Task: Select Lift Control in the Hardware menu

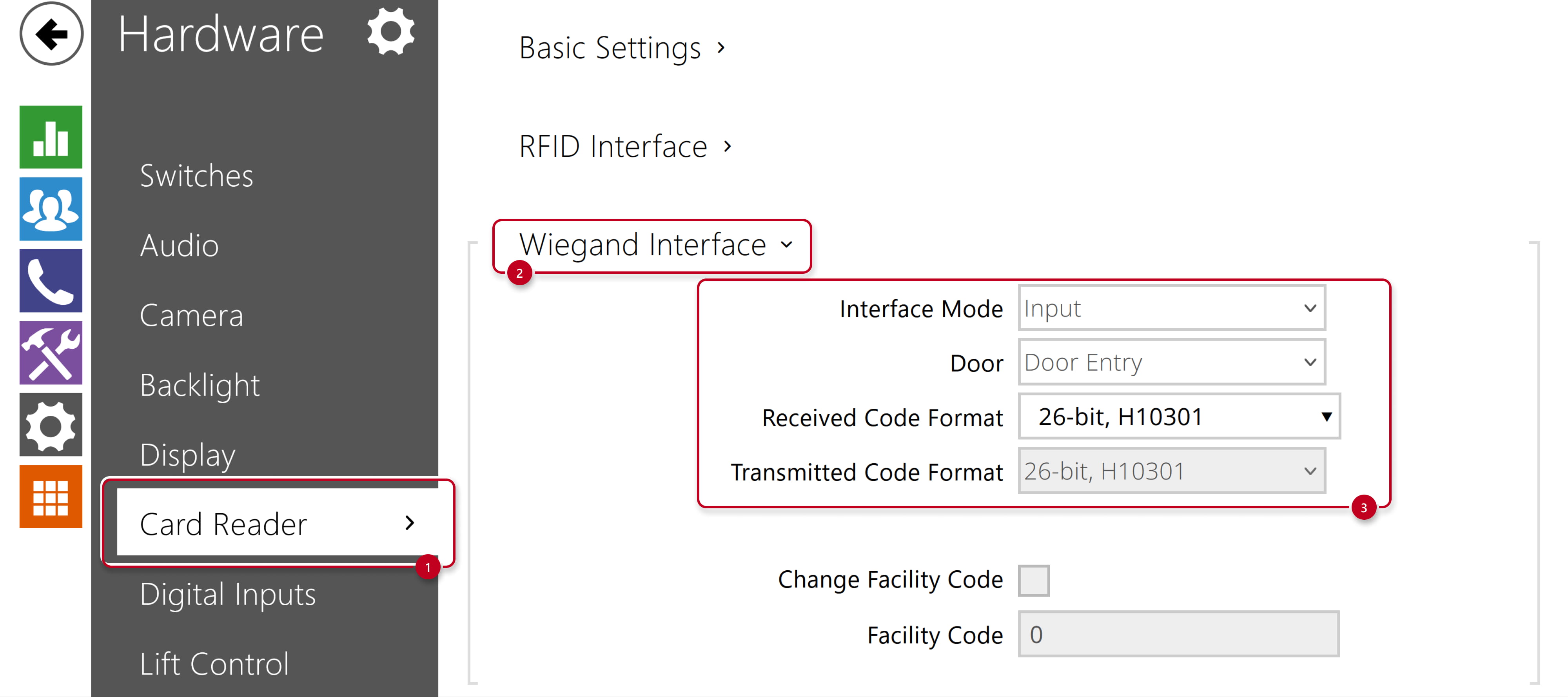Action: tap(214, 664)
